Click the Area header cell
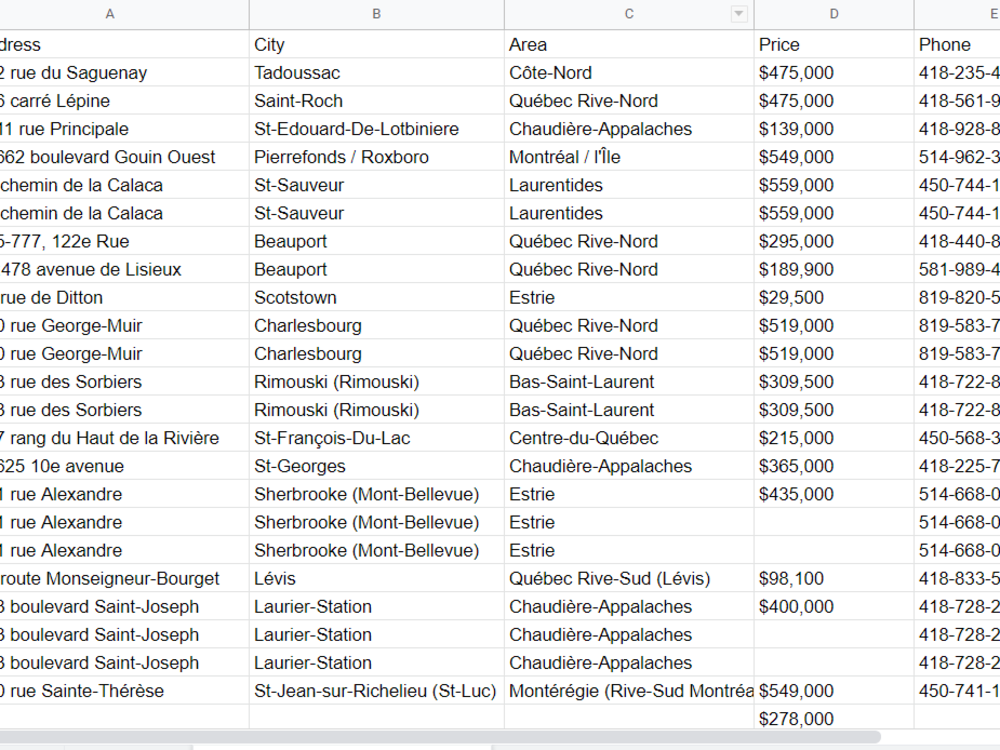The height and width of the screenshot is (750, 1000). tap(629, 45)
